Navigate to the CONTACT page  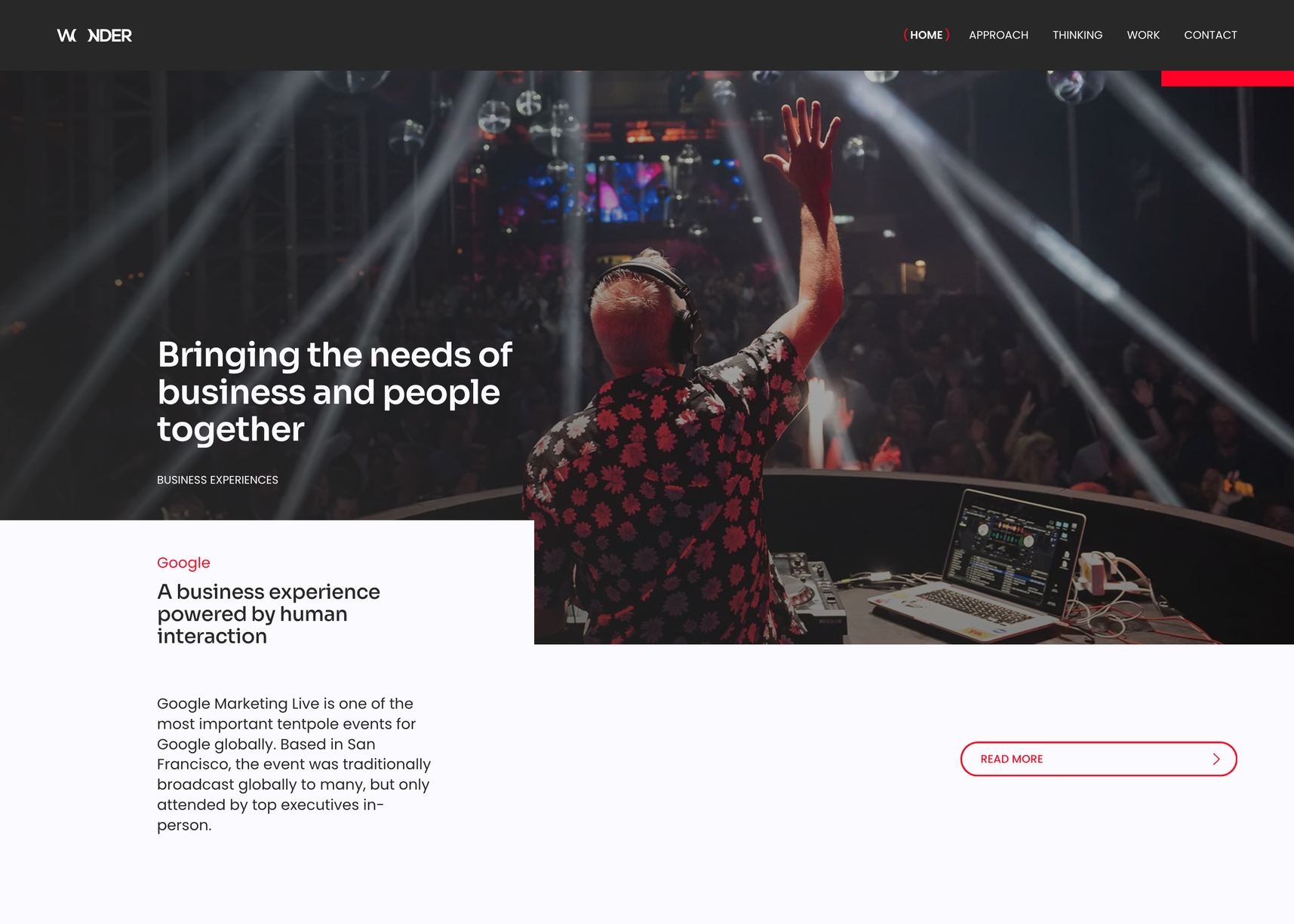pos(1210,35)
